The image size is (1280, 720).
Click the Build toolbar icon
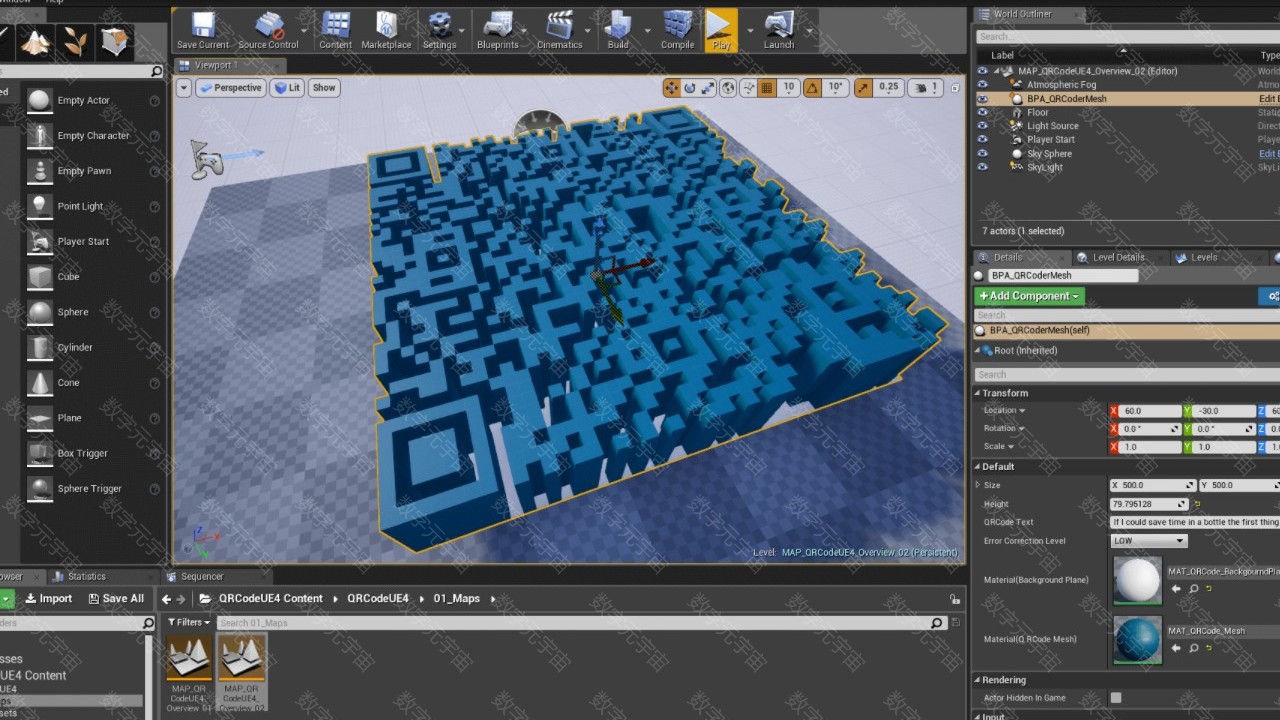pos(618,30)
